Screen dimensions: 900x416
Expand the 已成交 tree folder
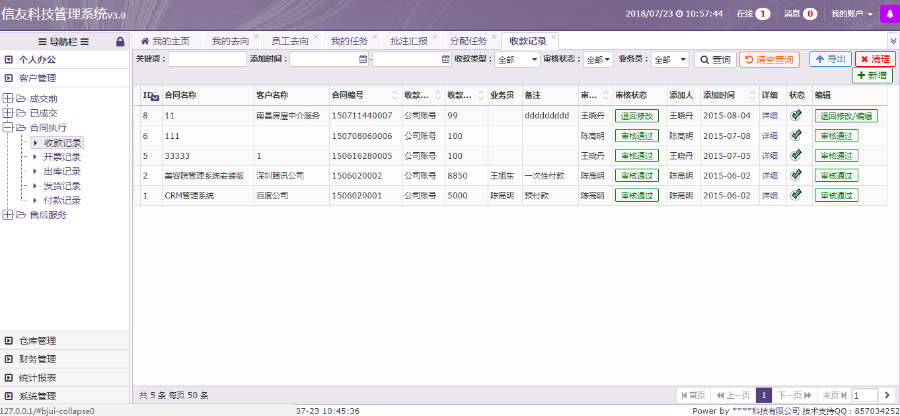[x=7, y=113]
